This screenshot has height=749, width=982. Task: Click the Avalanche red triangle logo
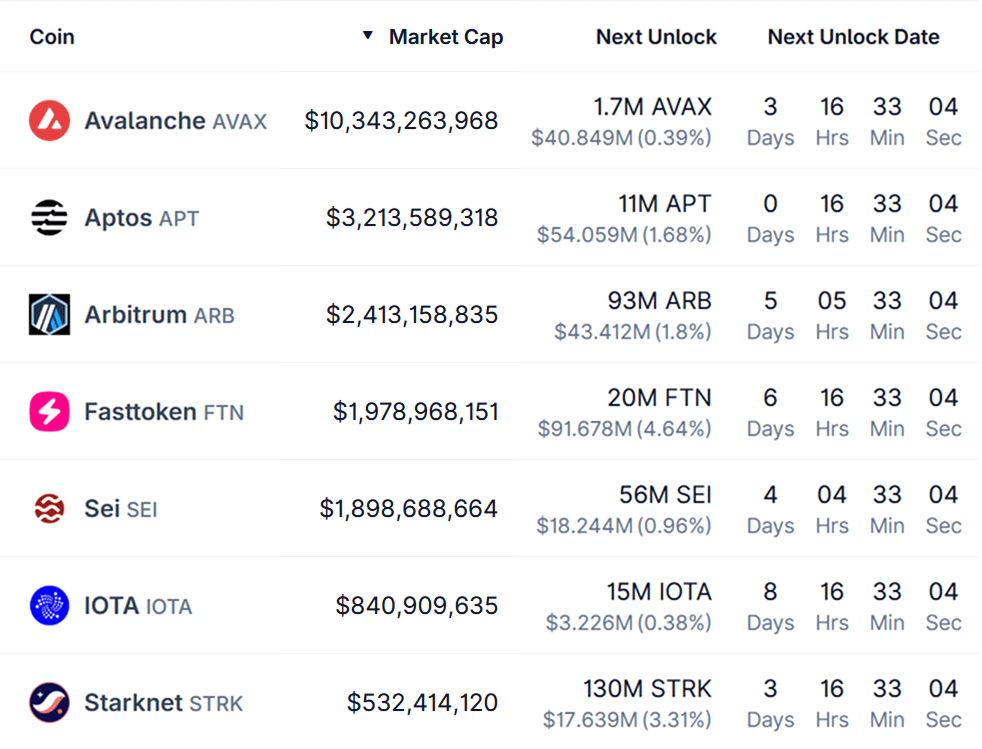click(49, 120)
